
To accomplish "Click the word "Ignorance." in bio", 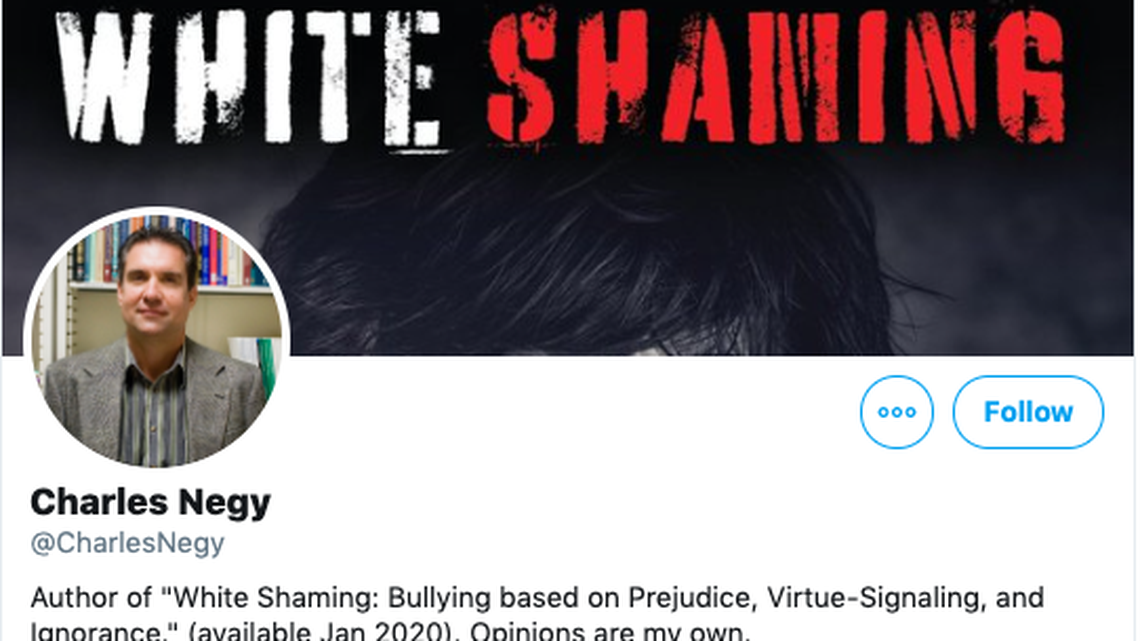I will (x=105, y=630).
